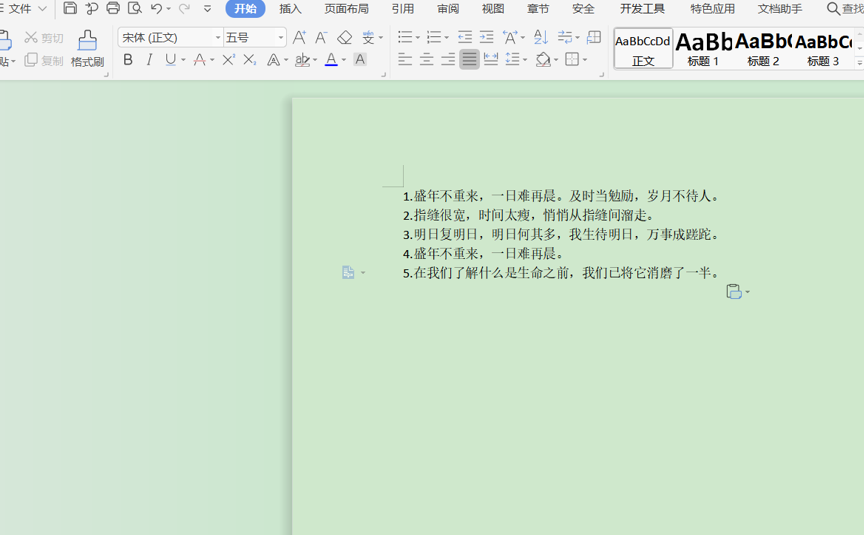The width and height of the screenshot is (864, 535).
Task: Apply the blue font color A
Action: click(x=331, y=60)
